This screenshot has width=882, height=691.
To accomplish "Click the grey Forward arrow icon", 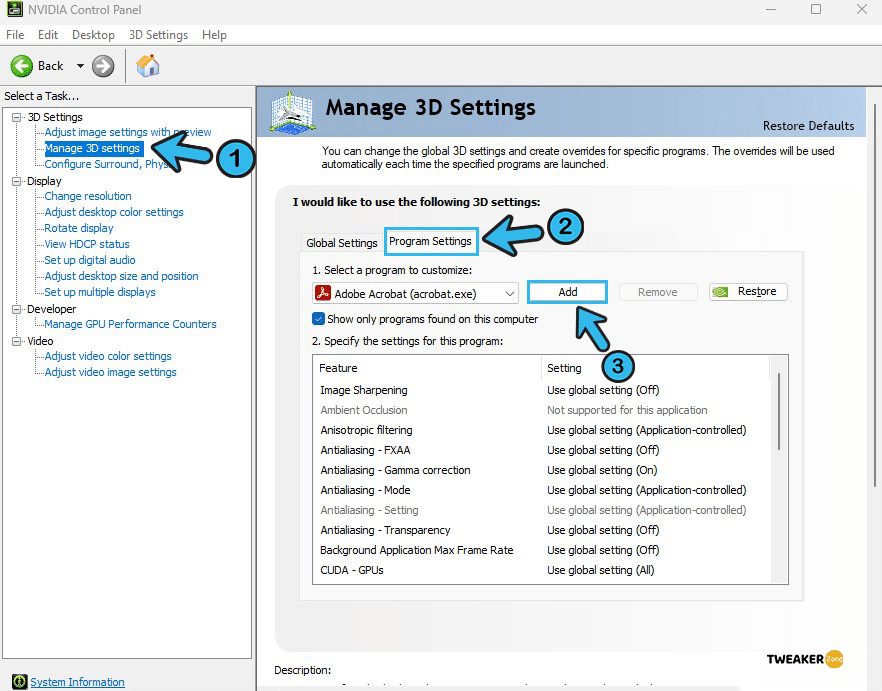I will pyautogui.click(x=103, y=66).
